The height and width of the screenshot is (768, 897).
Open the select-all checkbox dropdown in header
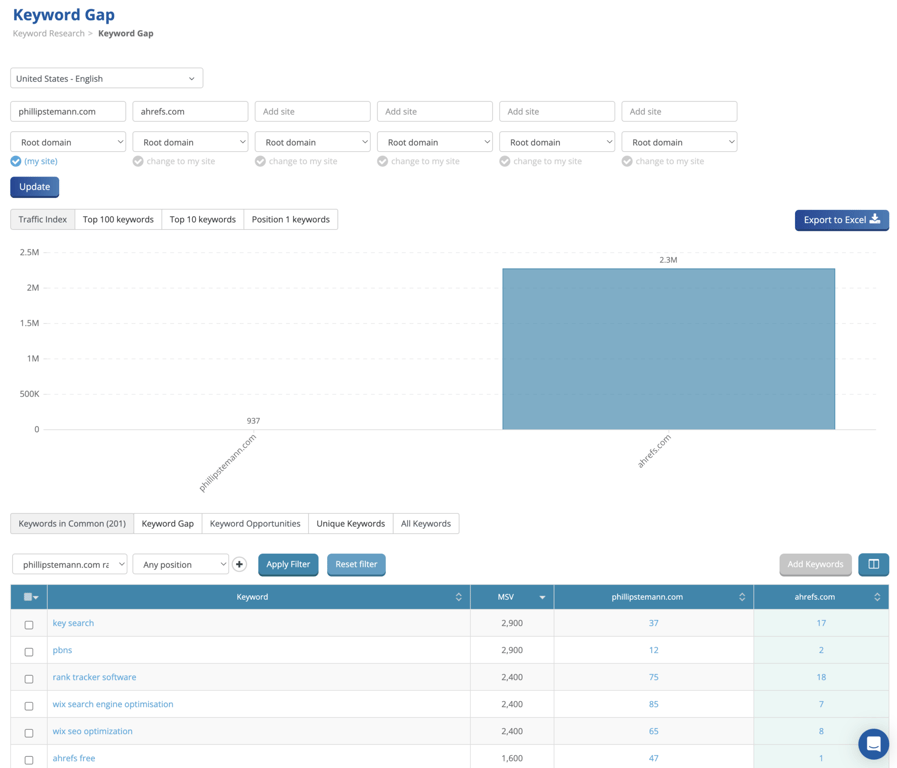tap(31, 597)
